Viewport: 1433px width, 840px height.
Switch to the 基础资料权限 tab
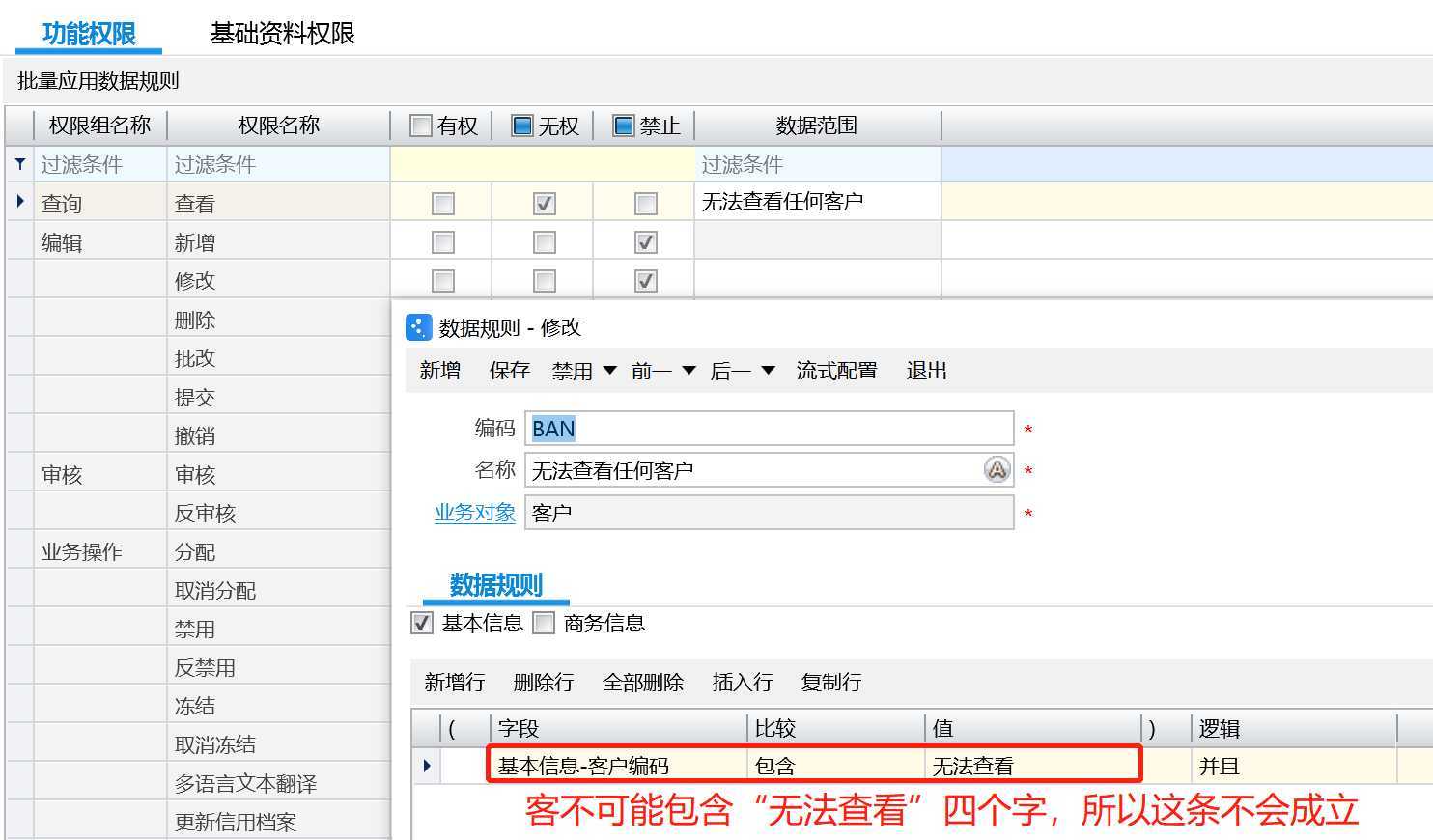[283, 34]
